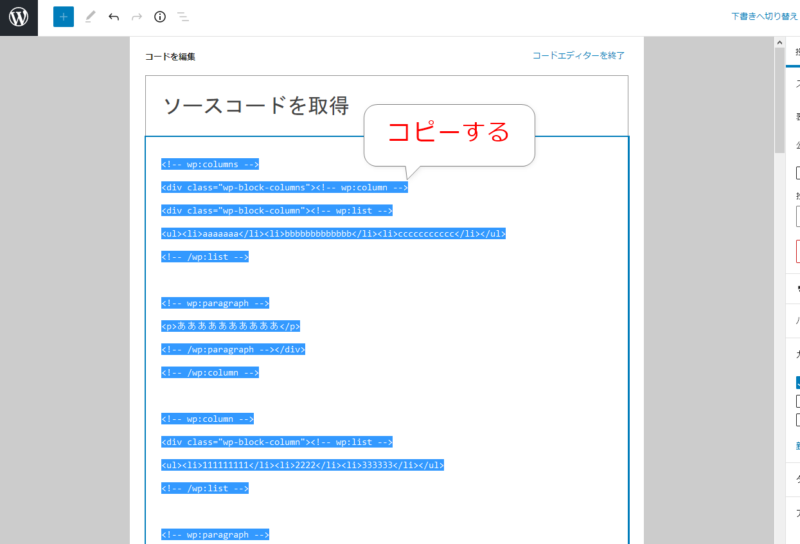Undo the last change
This screenshot has width=800, height=544.
pos(113,17)
